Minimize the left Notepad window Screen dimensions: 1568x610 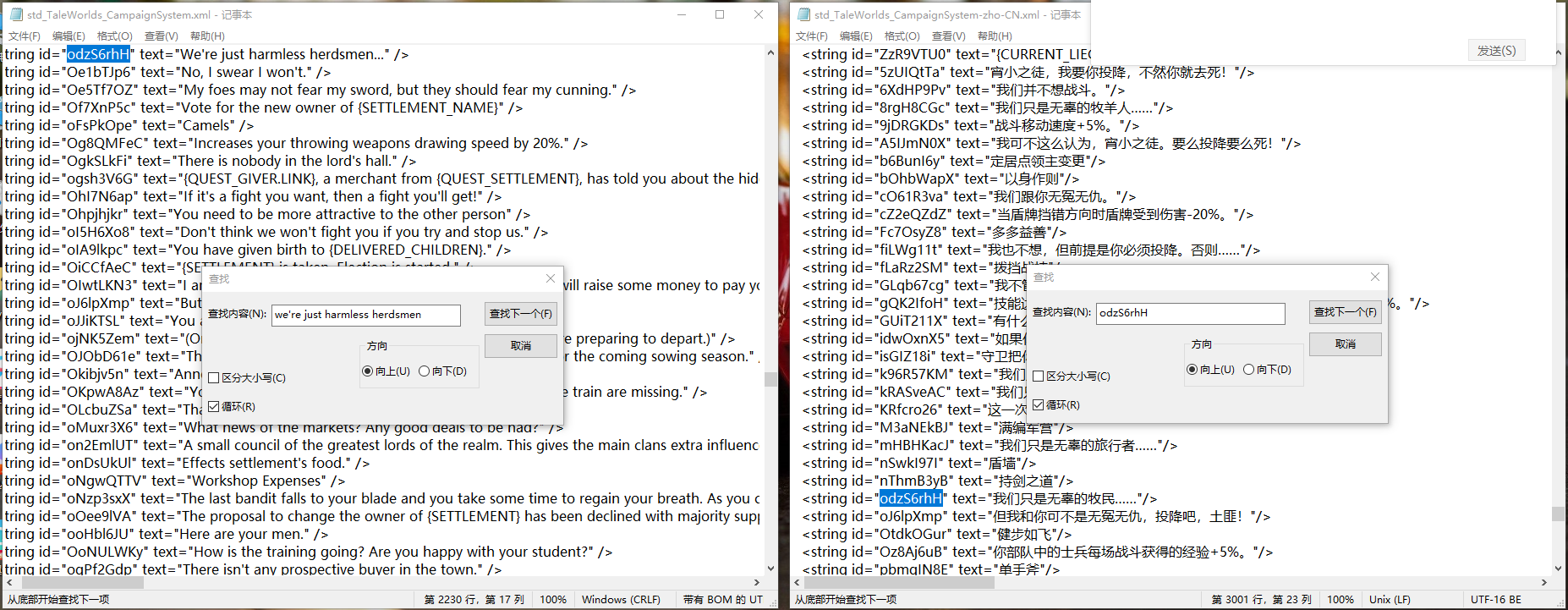coord(682,14)
